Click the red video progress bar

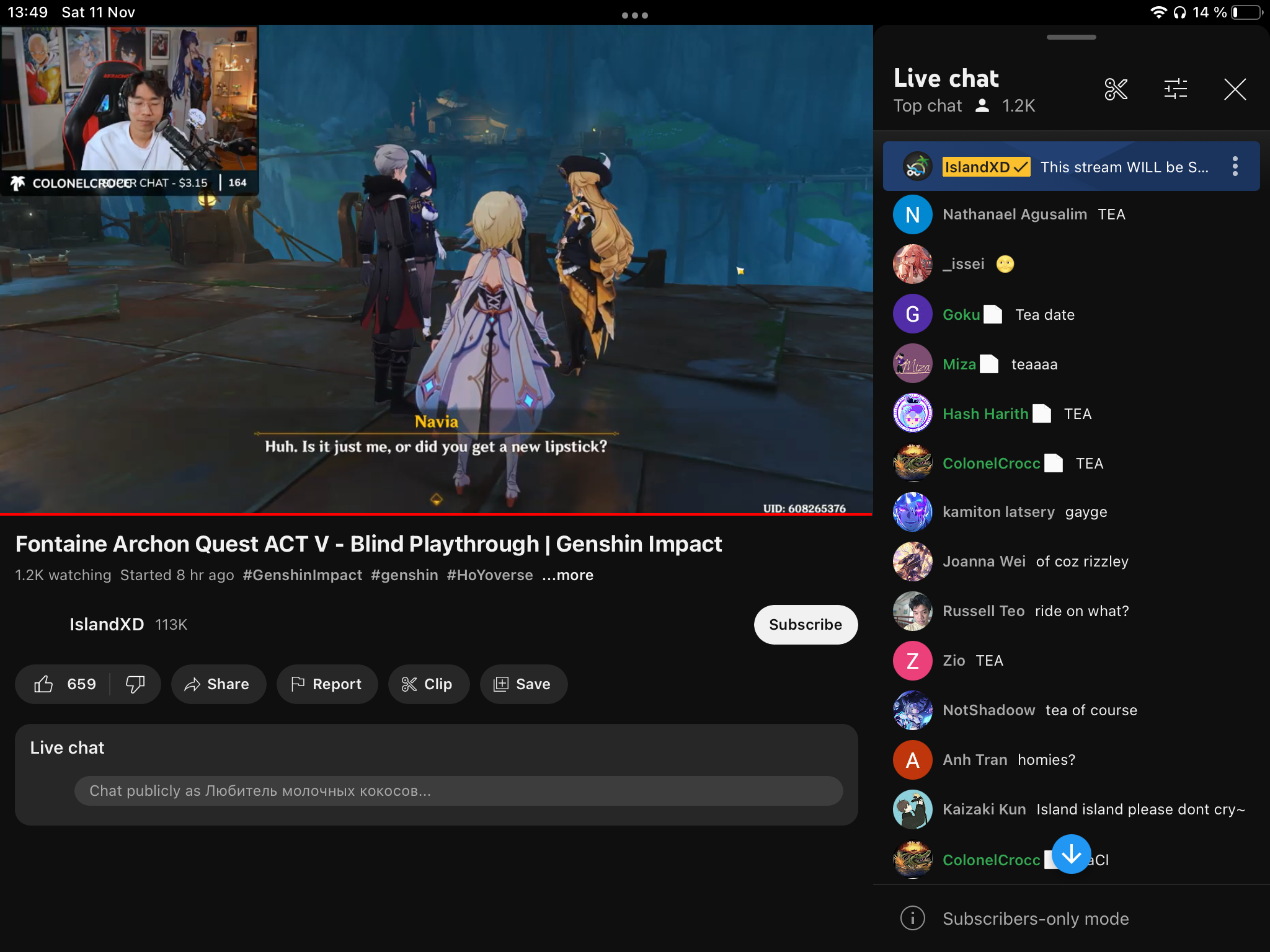(434, 514)
